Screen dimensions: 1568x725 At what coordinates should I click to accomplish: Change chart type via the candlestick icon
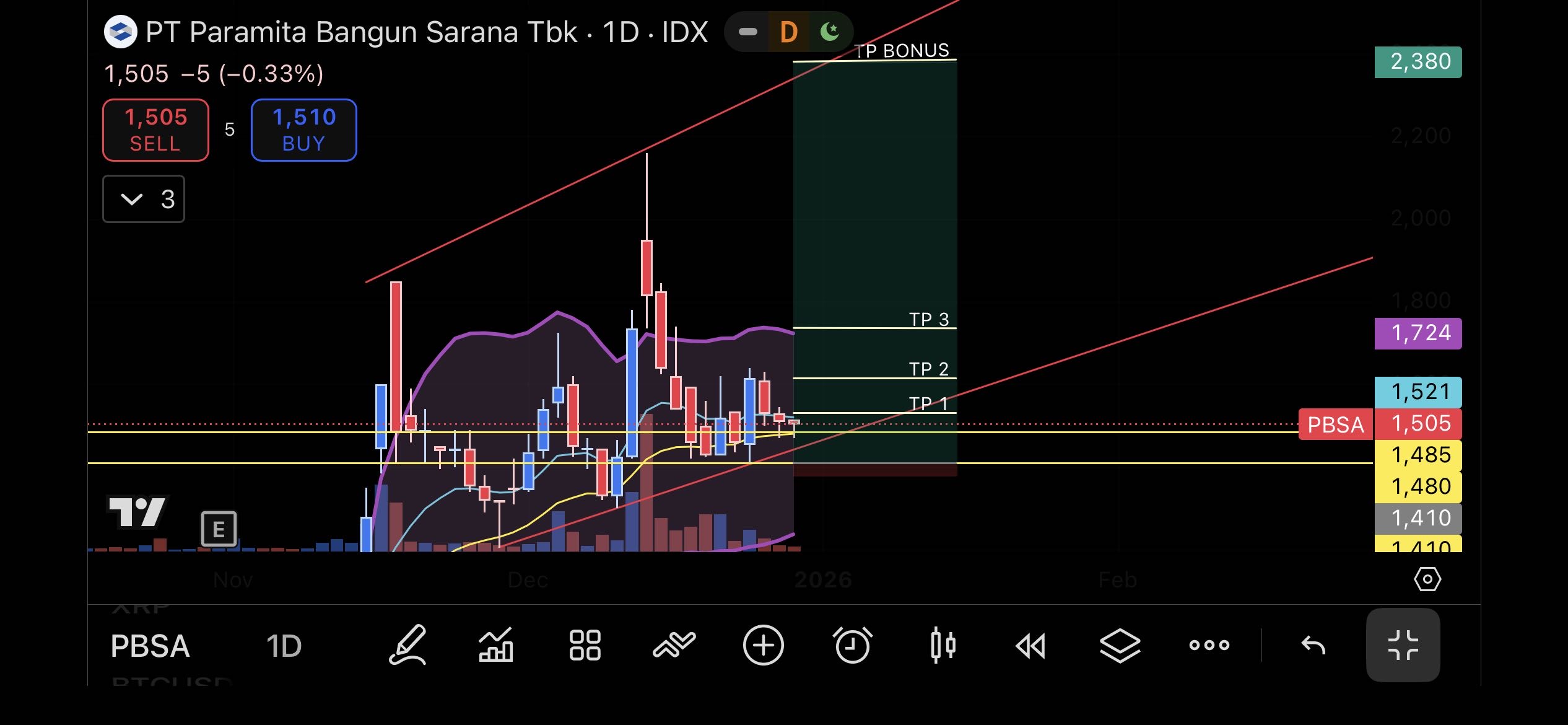click(943, 645)
